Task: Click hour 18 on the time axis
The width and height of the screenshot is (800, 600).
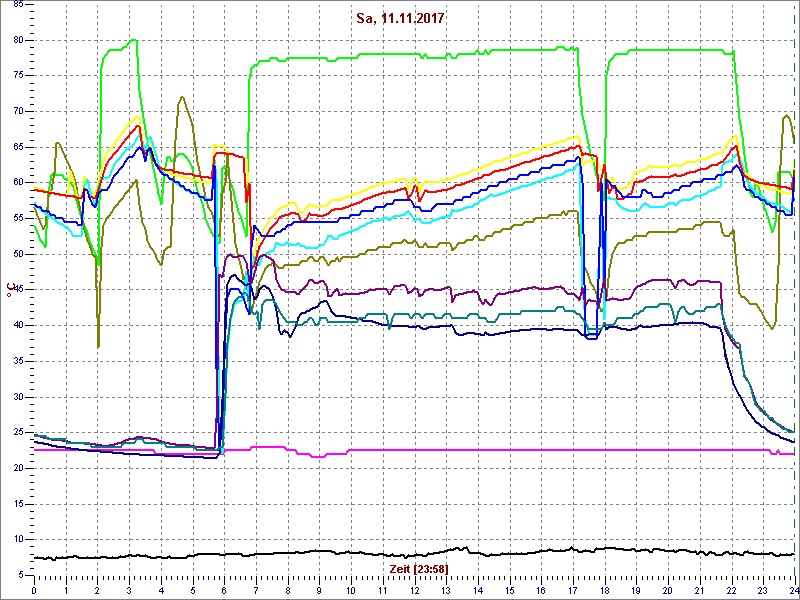Action: click(x=605, y=589)
